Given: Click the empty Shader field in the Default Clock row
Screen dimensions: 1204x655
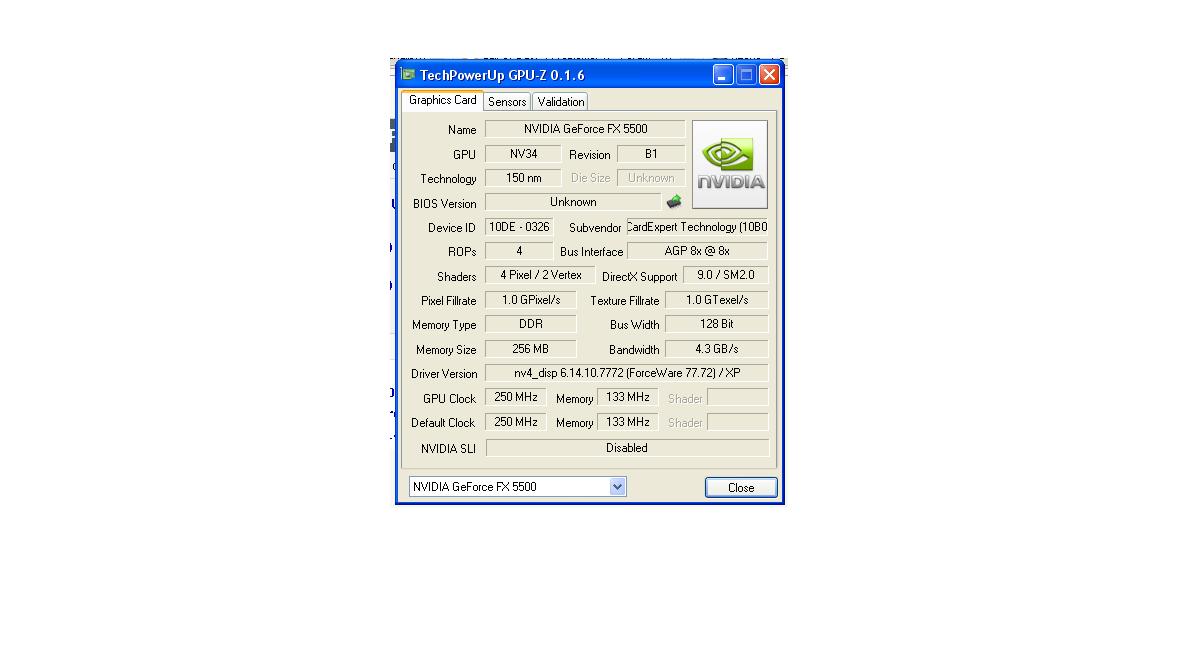Looking at the screenshot, I should (738, 422).
